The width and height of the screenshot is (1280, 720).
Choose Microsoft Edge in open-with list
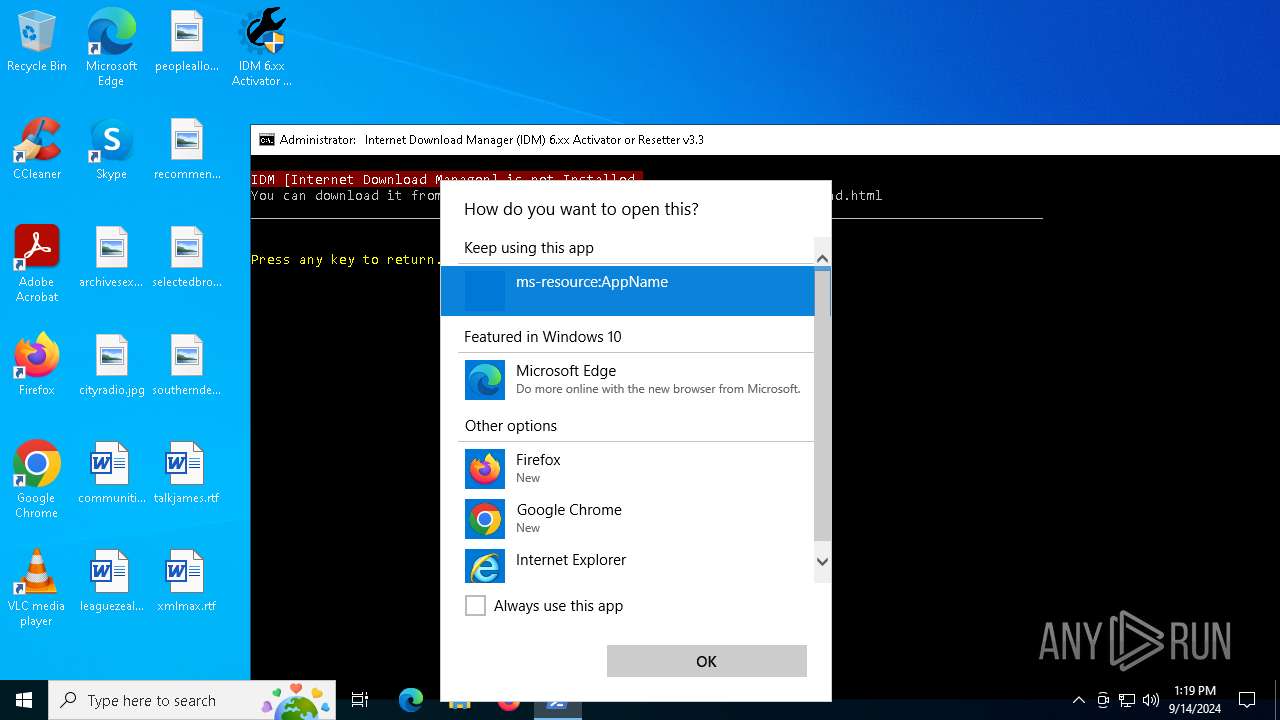[x=628, y=380]
